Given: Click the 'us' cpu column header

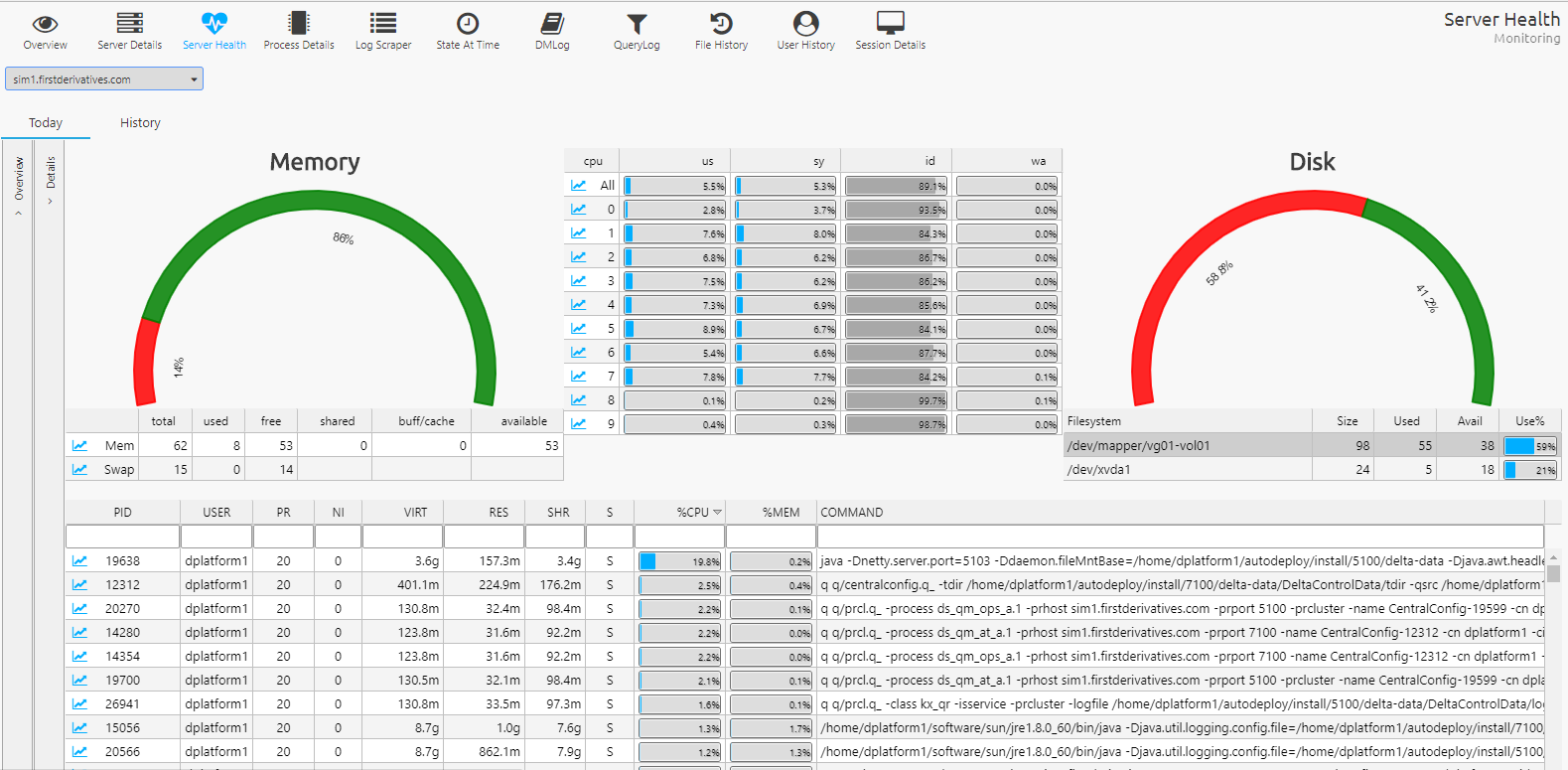Looking at the screenshot, I should tap(675, 161).
